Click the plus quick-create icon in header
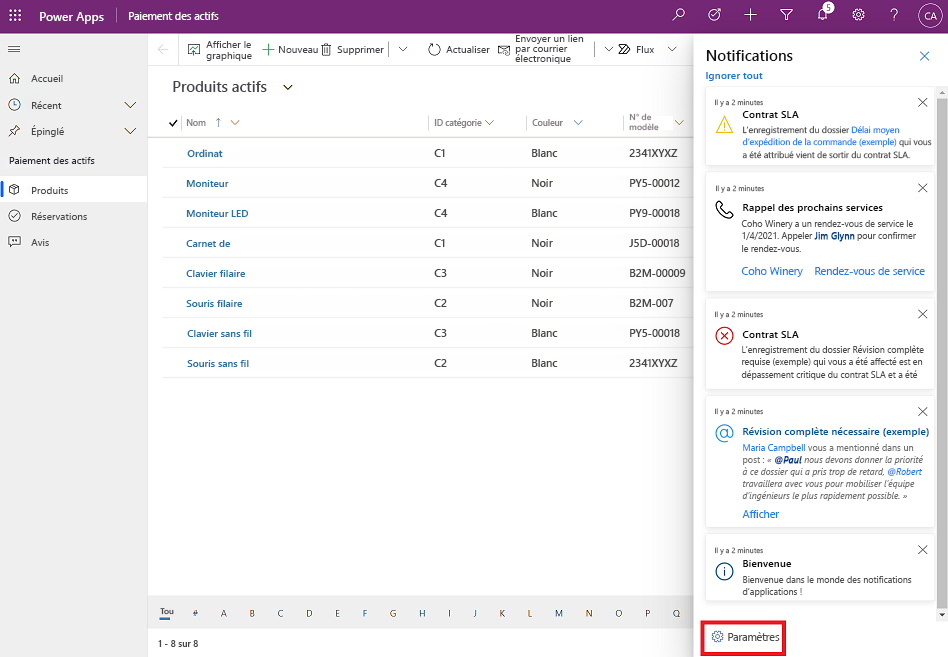948x657 pixels. (x=750, y=15)
